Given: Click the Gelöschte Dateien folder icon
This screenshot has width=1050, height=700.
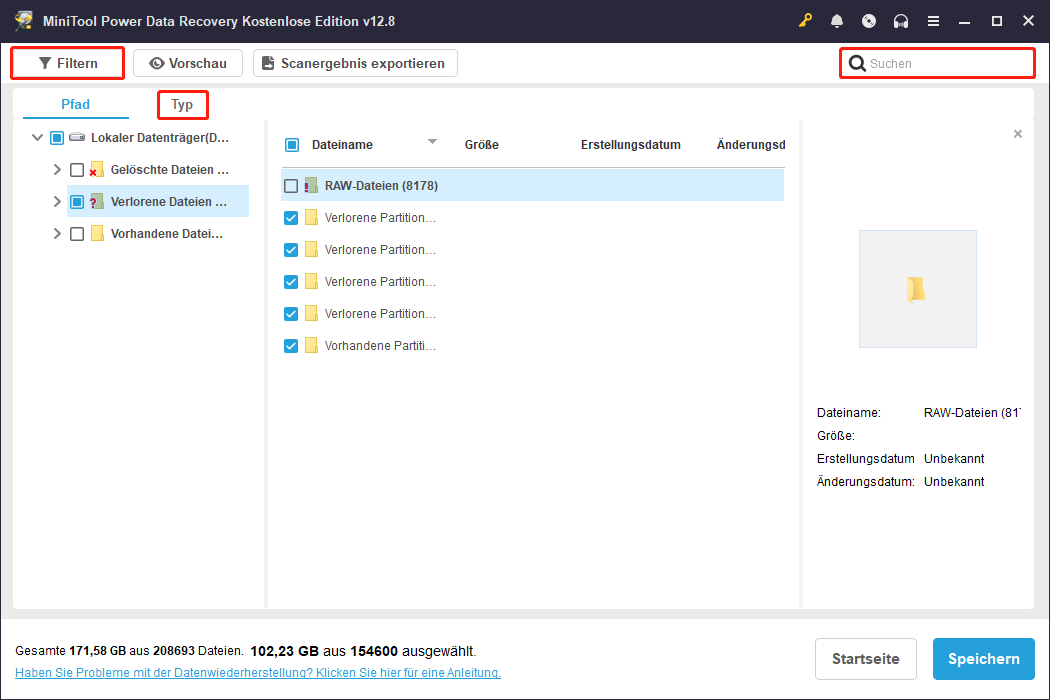Looking at the screenshot, I should point(96,169).
